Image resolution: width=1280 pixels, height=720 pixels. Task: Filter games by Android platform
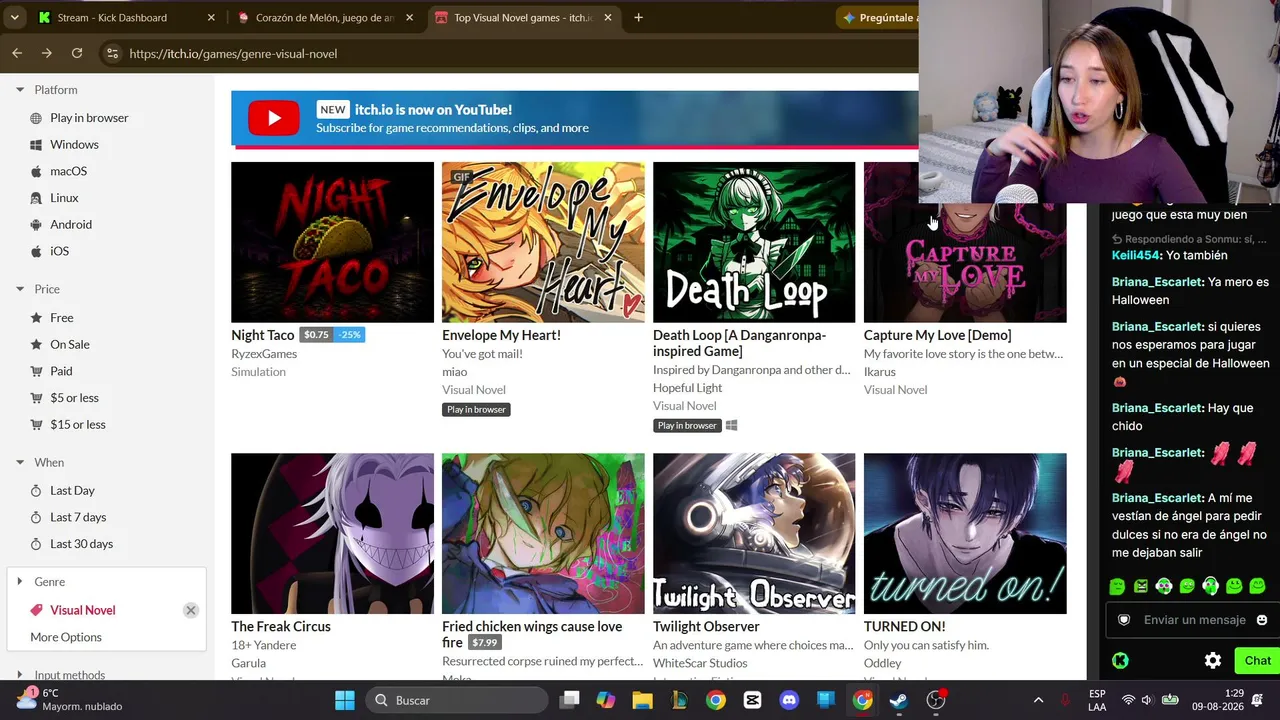(71, 224)
